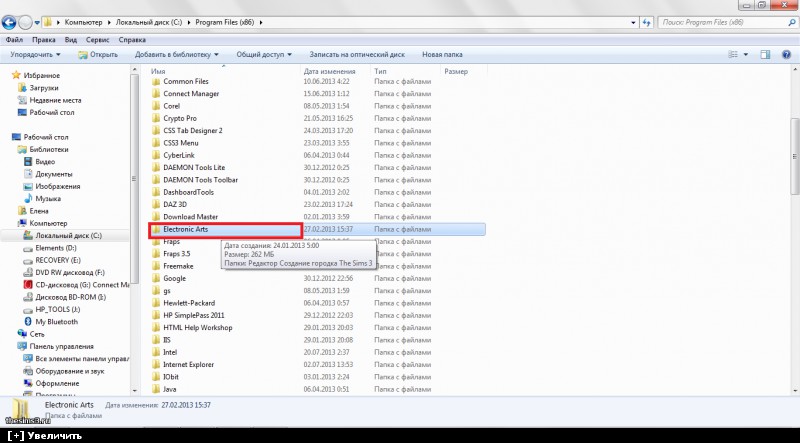Open the address bar history dropdown
This screenshot has width=800, height=443.
tap(634, 23)
